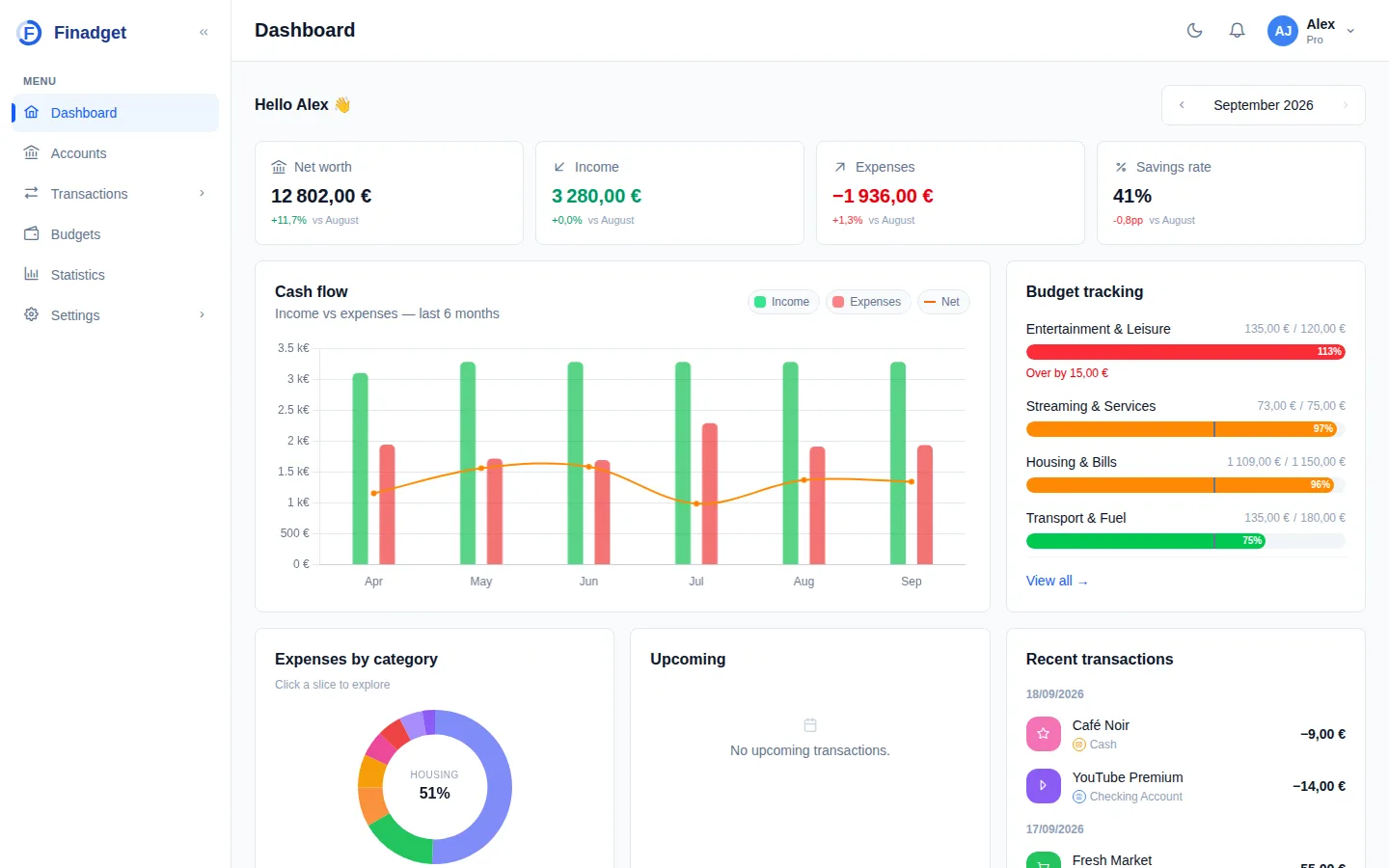Click the April income bar in chart
This screenshot has width=1389, height=868.
pyautogui.click(x=360, y=469)
